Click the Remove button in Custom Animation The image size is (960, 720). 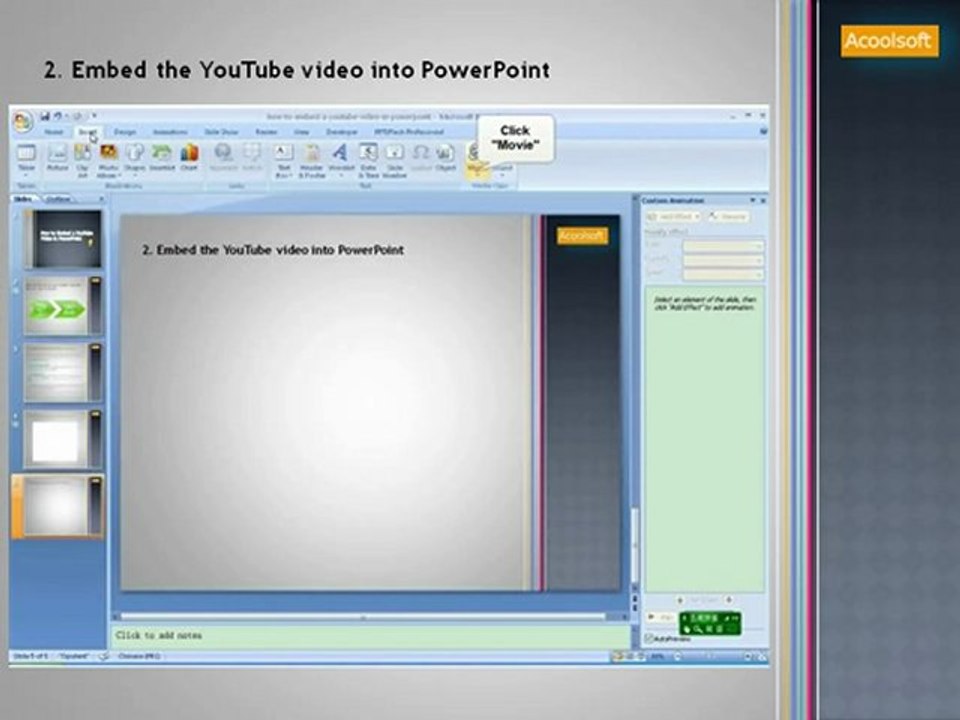(x=728, y=216)
